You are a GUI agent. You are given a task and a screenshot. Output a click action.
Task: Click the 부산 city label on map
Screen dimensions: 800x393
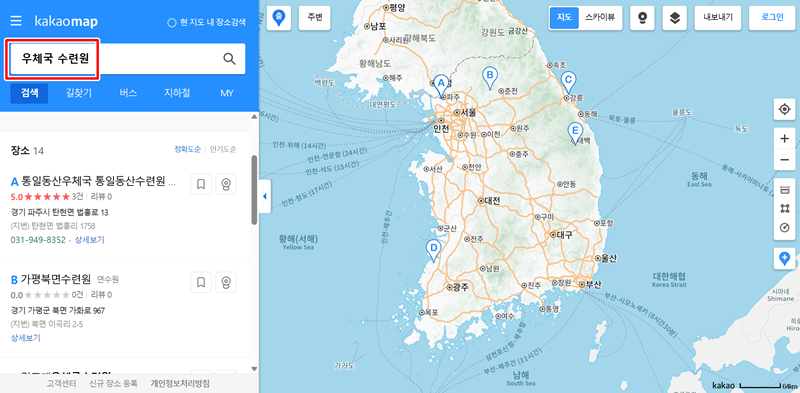coord(594,284)
